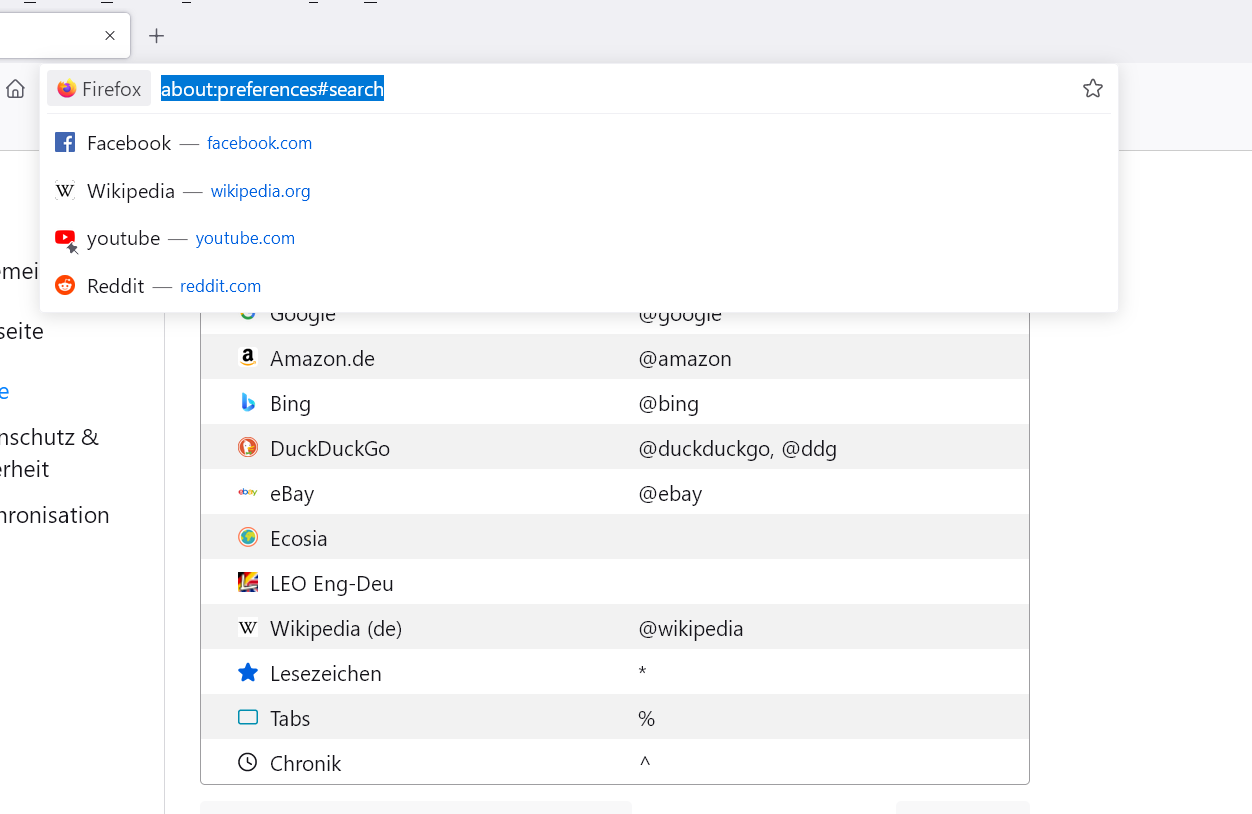Select the Facebook suggestion
1252x814 pixels.
coord(129,143)
